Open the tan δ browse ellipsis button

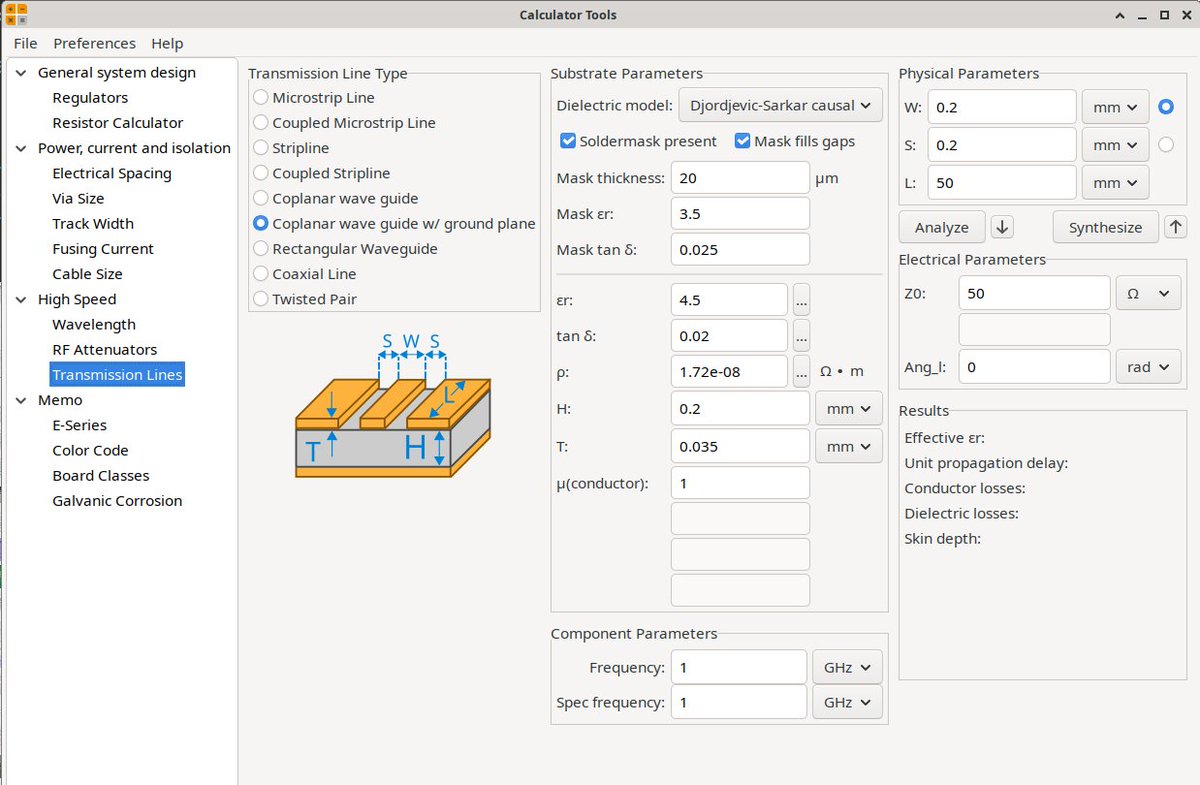coord(801,335)
